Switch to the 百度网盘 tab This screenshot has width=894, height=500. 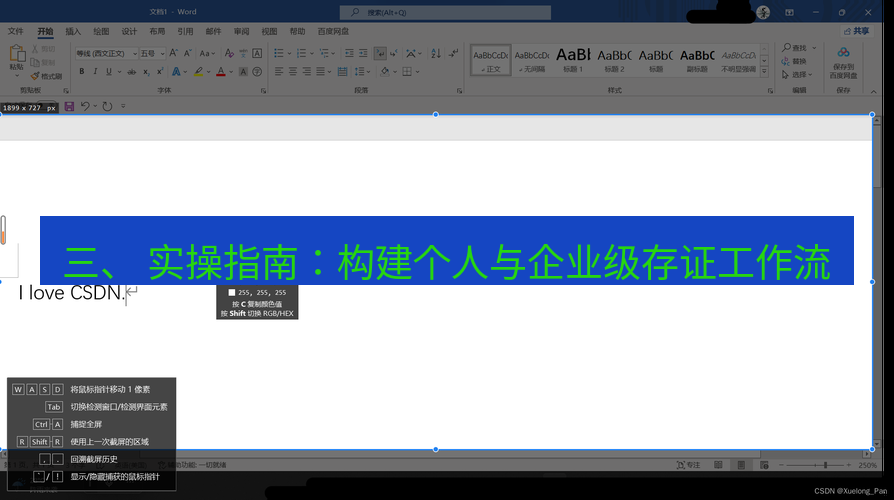(x=333, y=31)
